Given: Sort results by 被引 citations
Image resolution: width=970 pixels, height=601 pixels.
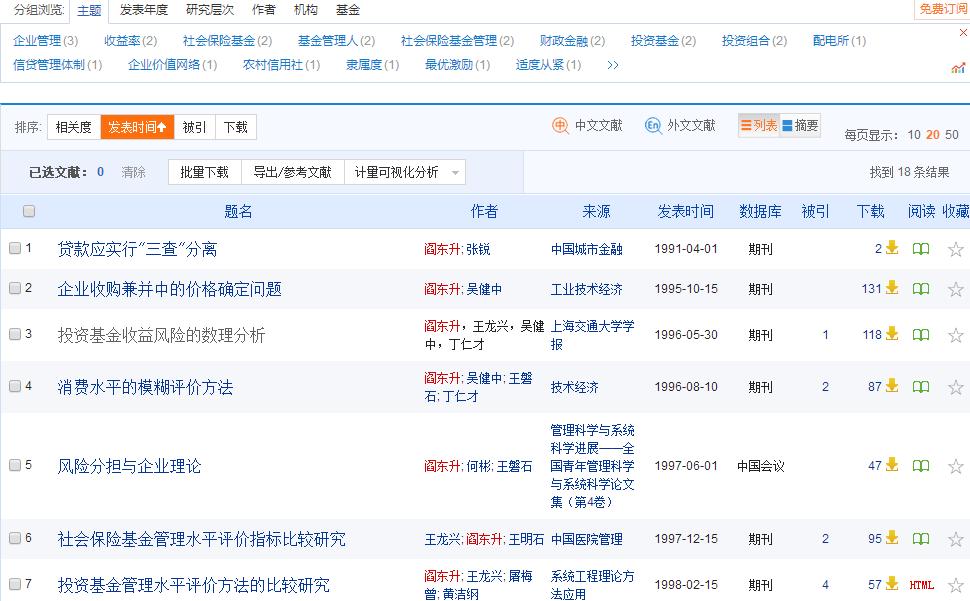Looking at the screenshot, I should click(x=196, y=127).
